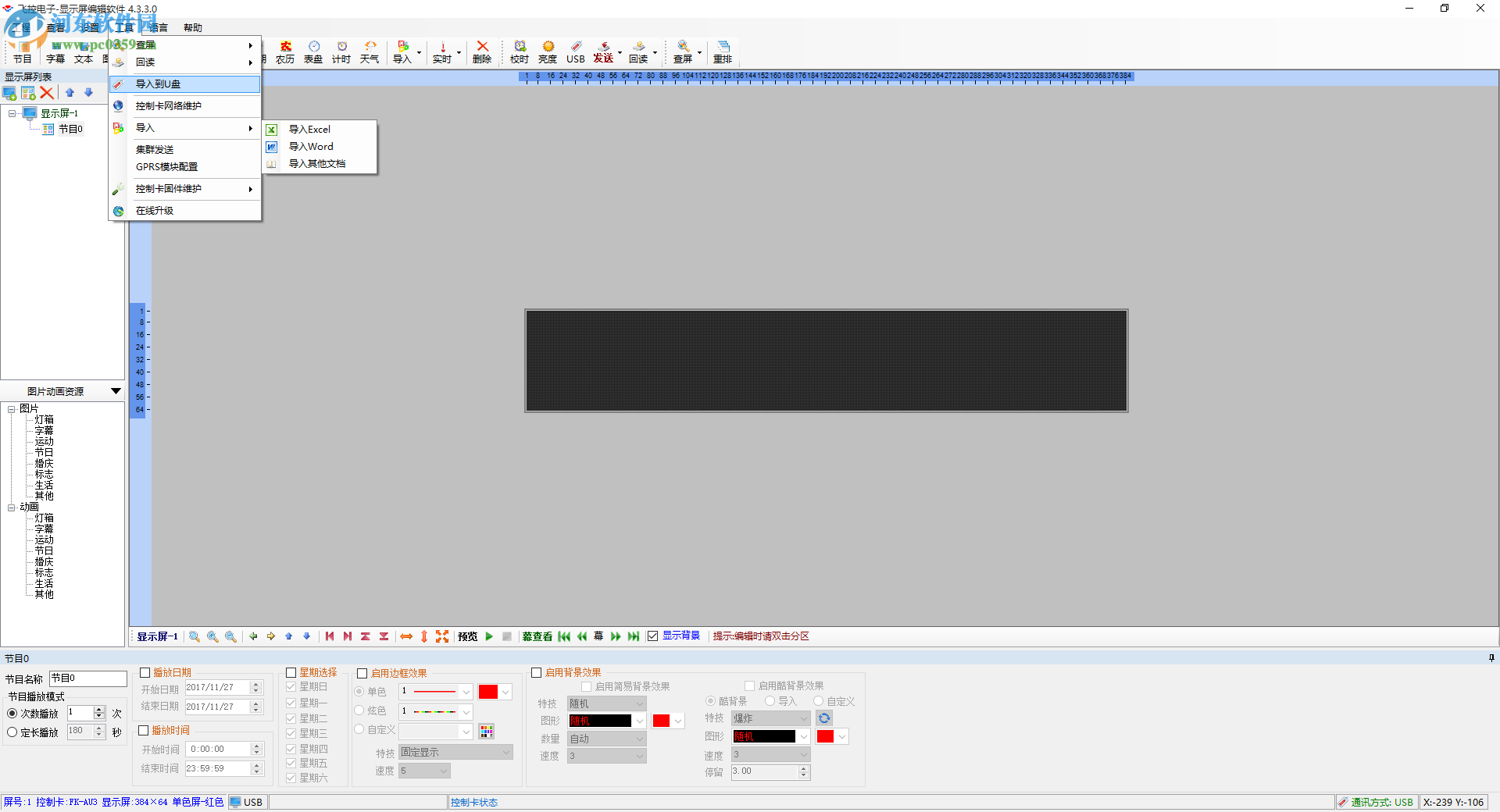1500x812 pixels.
Task: Collapse the 显示屏-1 tree node
Action: tap(12, 113)
